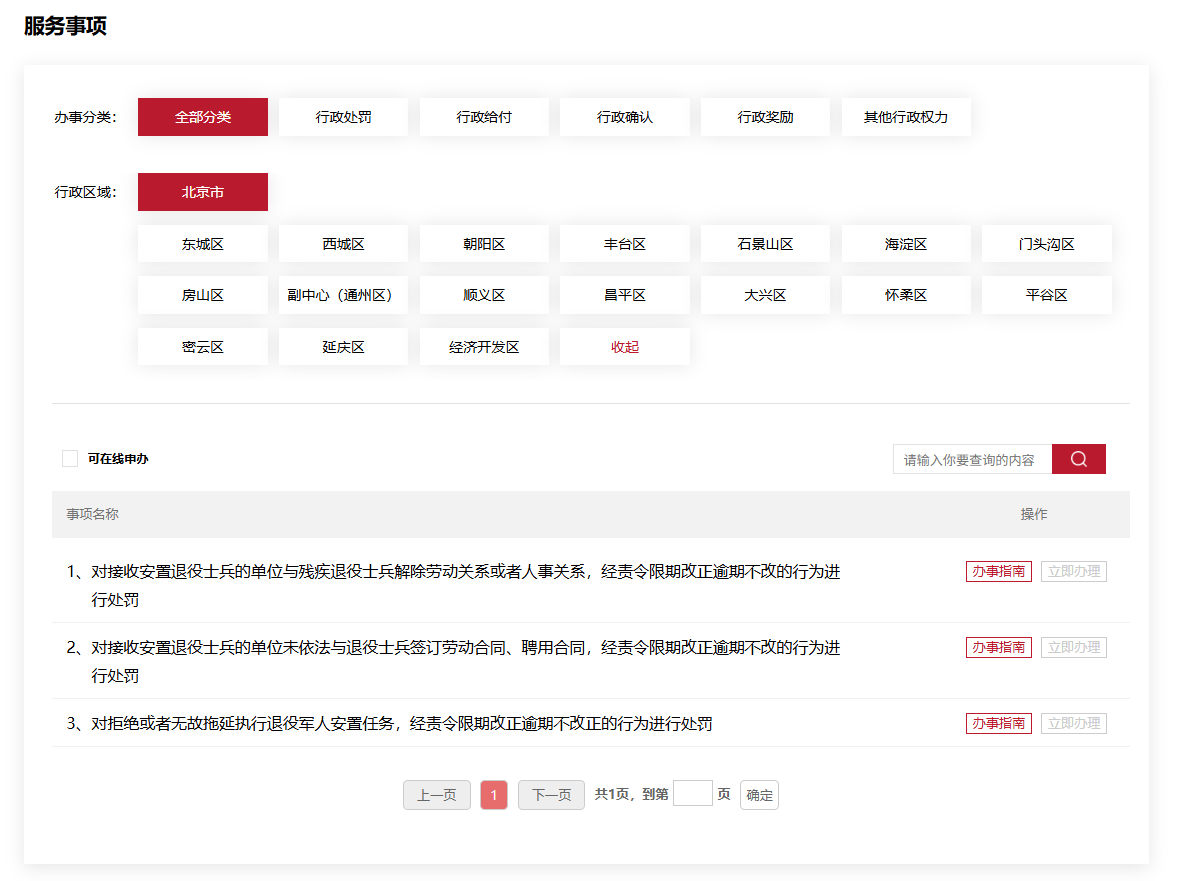
Task: Choose 海淀区 from the district list
Action: click(906, 243)
